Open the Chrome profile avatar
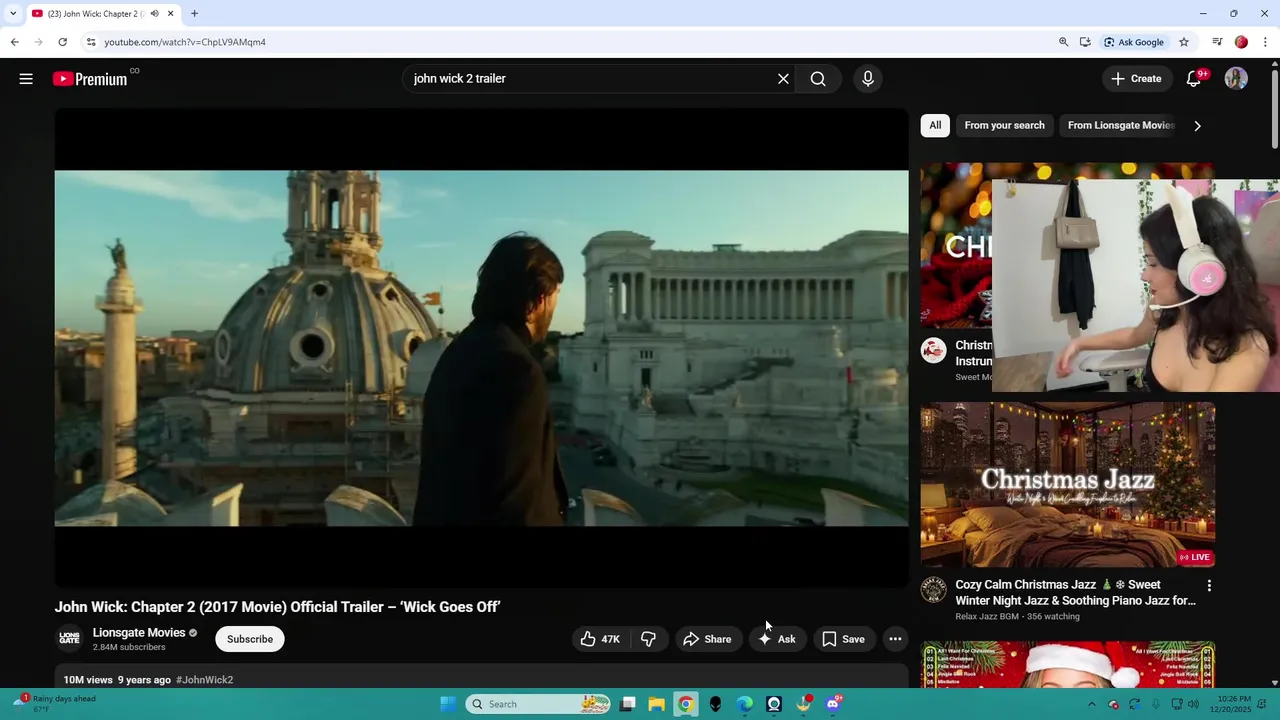The width and height of the screenshot is (1280, 720). pyautogui.click(x=1241, y=42)
